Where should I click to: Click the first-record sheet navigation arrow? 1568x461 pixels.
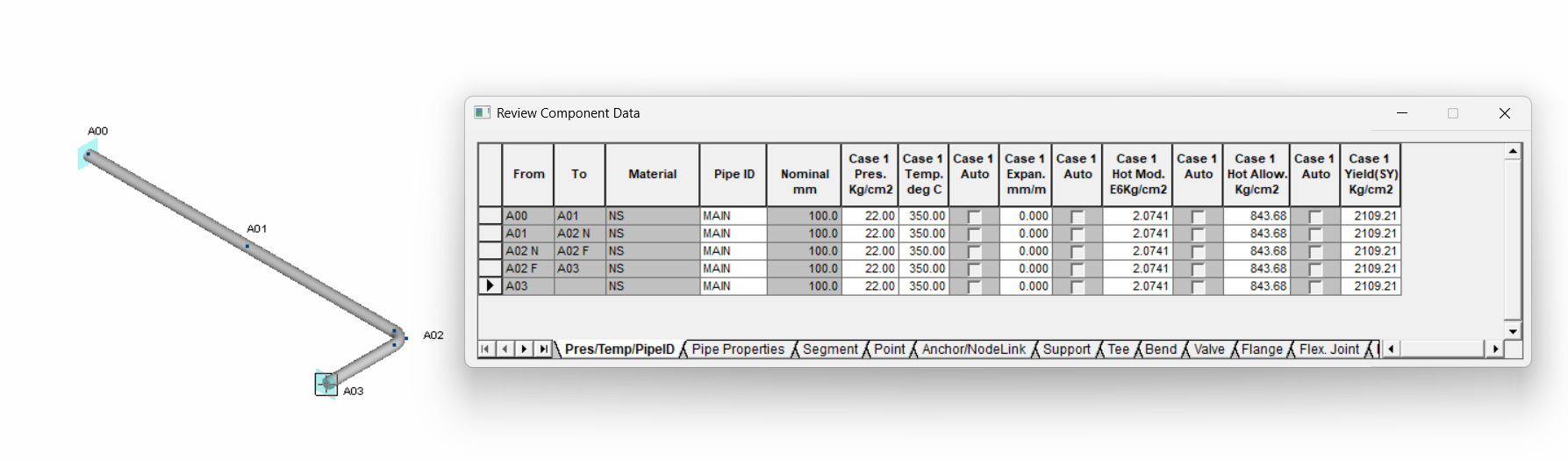485,349
